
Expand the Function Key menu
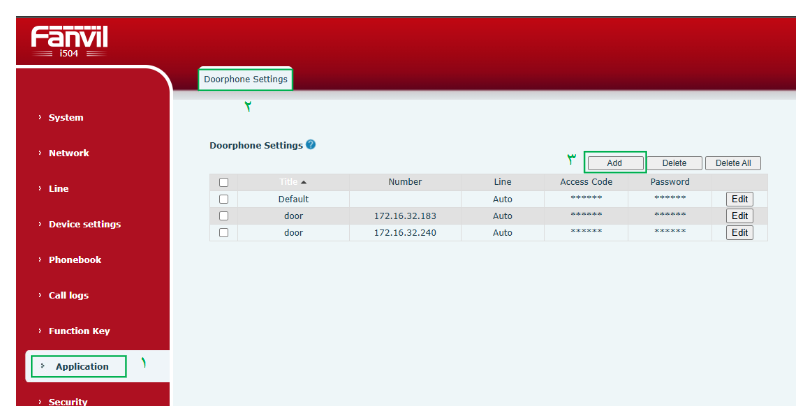[x=79, y=331]
